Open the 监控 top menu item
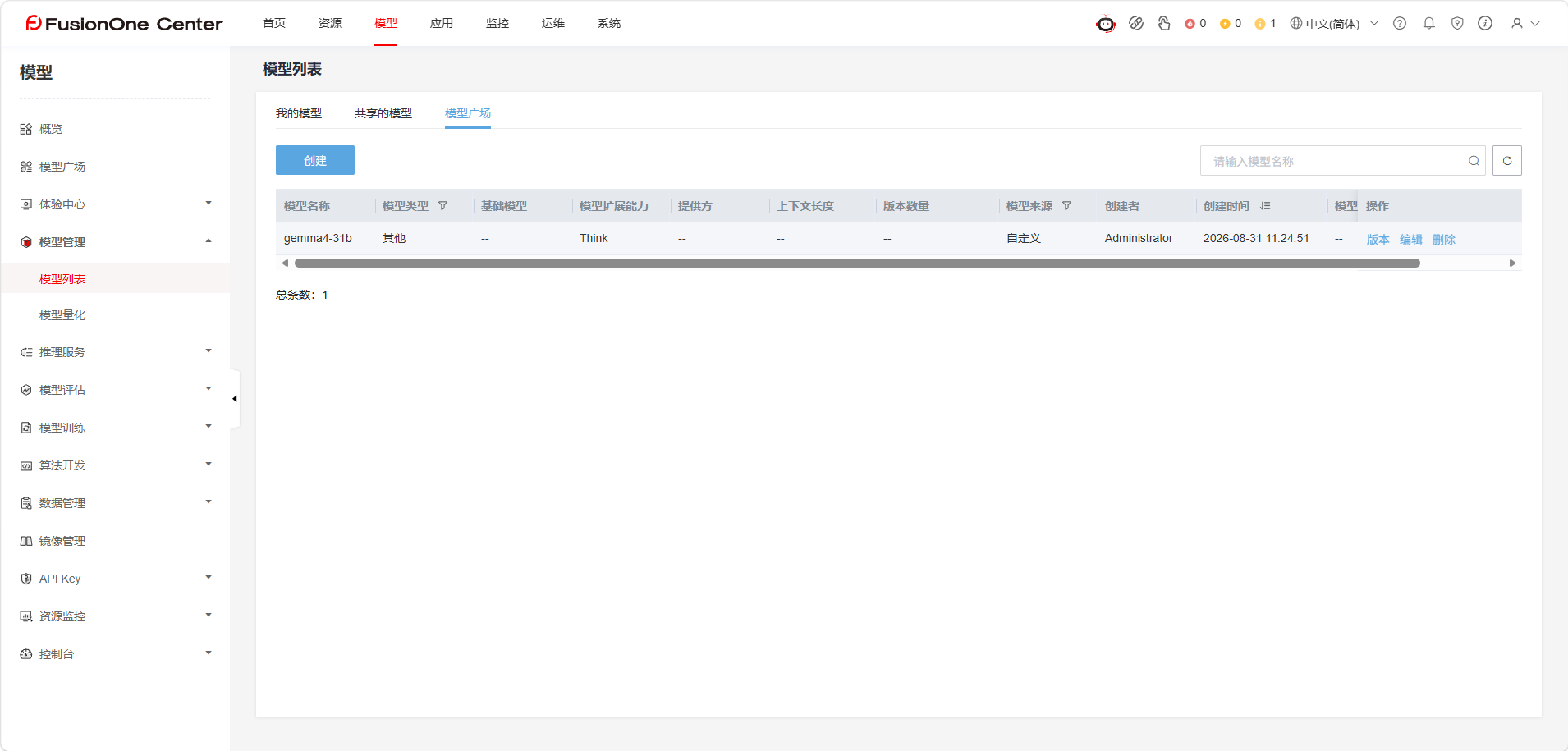The image size is (1568, 751). [497, 23]
